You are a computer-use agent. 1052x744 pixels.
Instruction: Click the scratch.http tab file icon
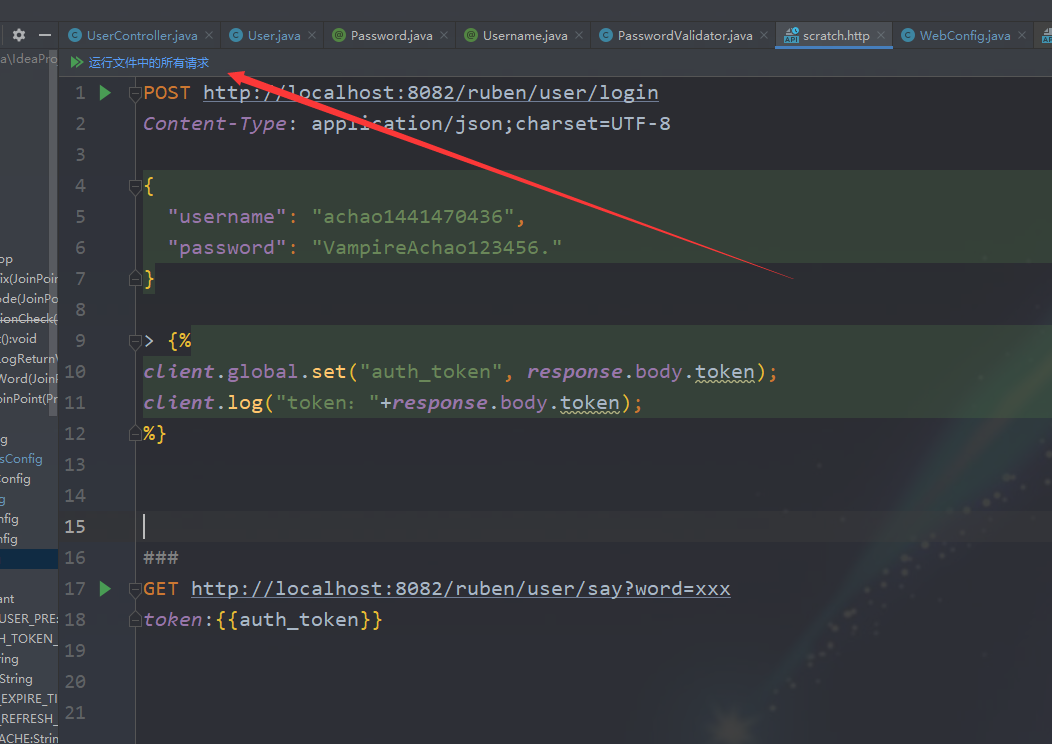791,36
